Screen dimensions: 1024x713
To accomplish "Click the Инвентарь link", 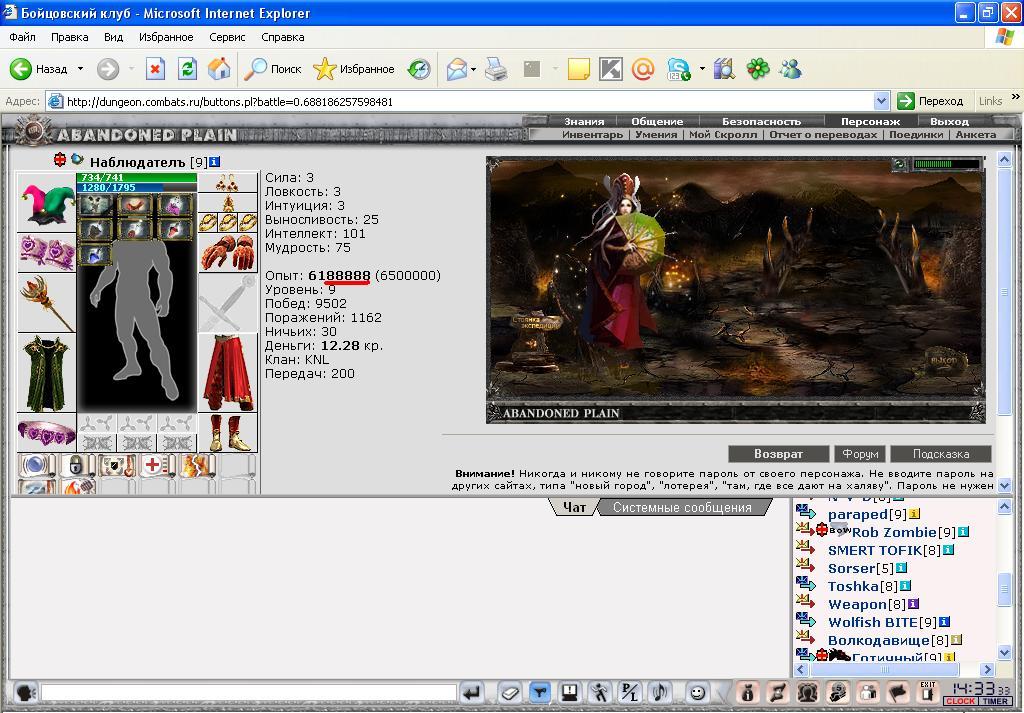I will 592,135.
